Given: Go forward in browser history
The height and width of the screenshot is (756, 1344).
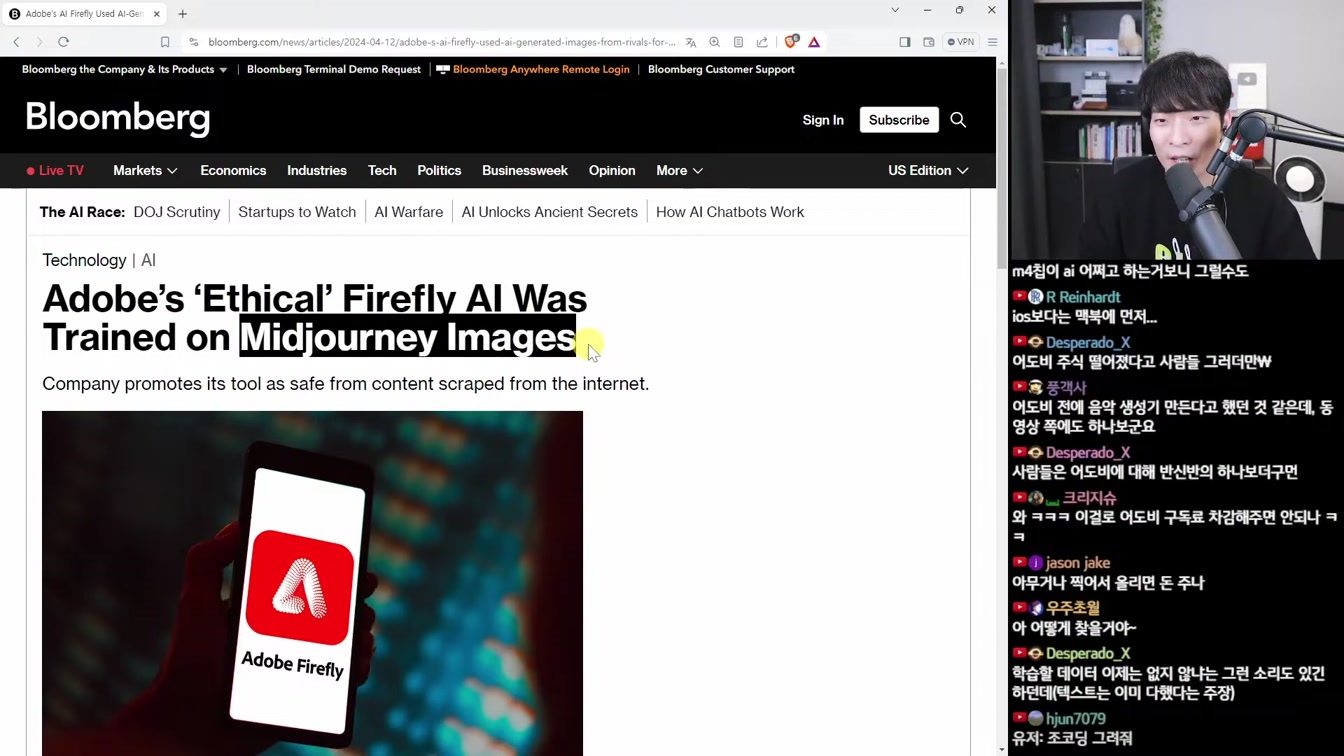Looking at the screenshot, I should pos(39,42).
